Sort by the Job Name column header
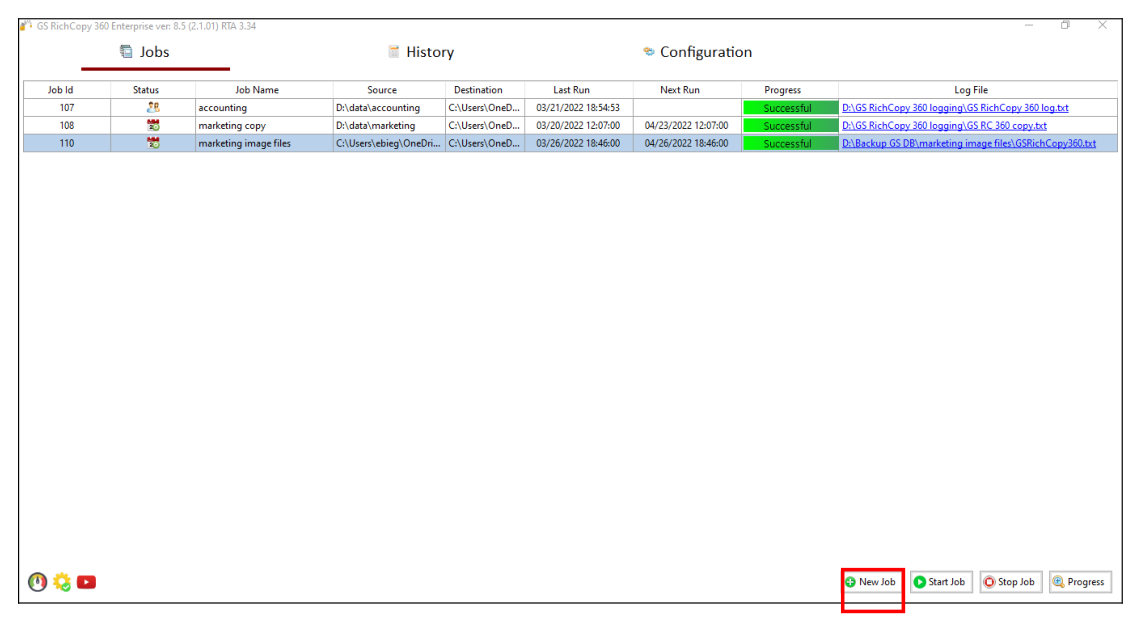The width and height of the screenshot is (1141, 622). [264, 89]
